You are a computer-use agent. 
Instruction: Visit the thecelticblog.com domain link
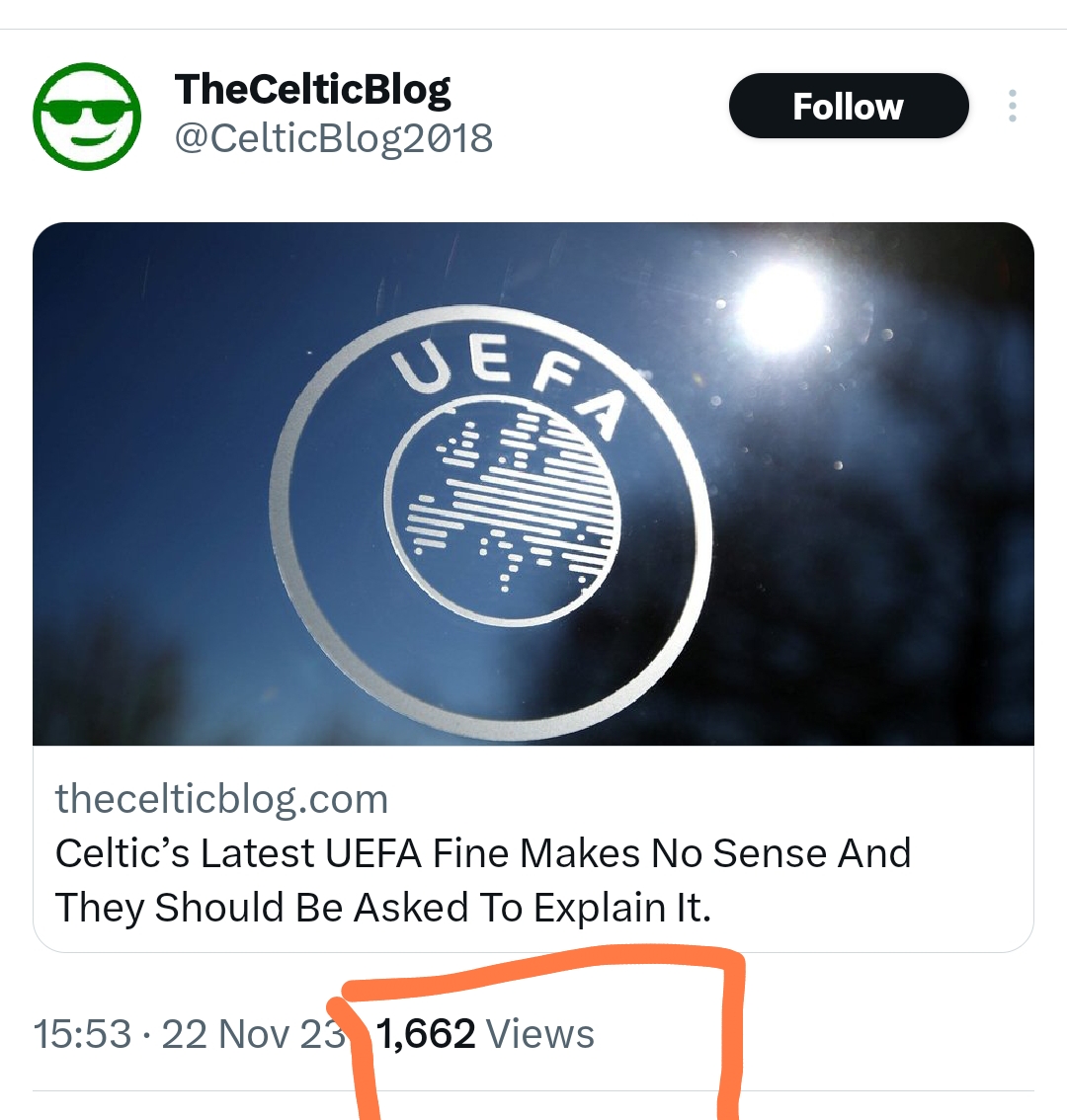(x=221, y=799)
